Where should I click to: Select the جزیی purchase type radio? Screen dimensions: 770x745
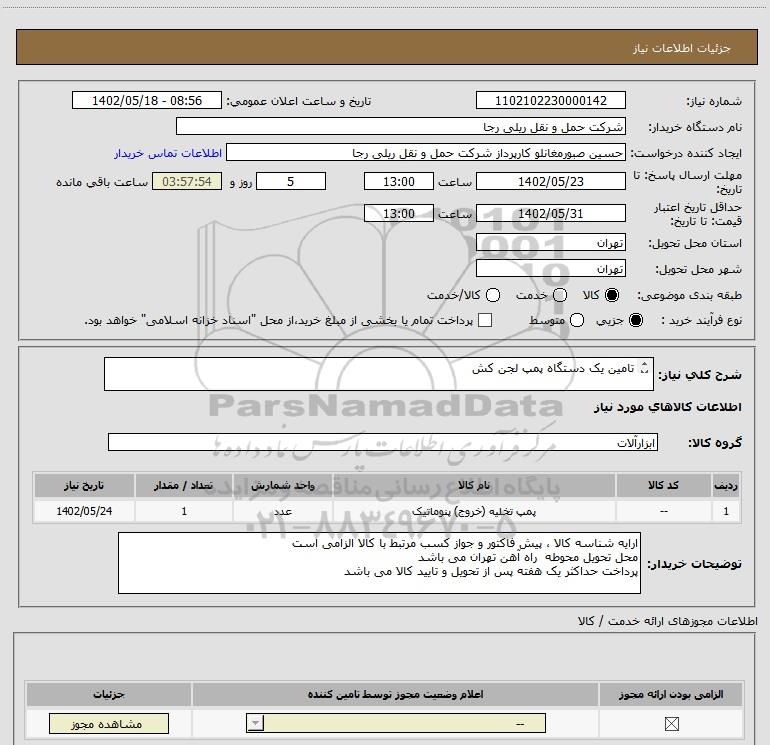(x=636, y=320)
